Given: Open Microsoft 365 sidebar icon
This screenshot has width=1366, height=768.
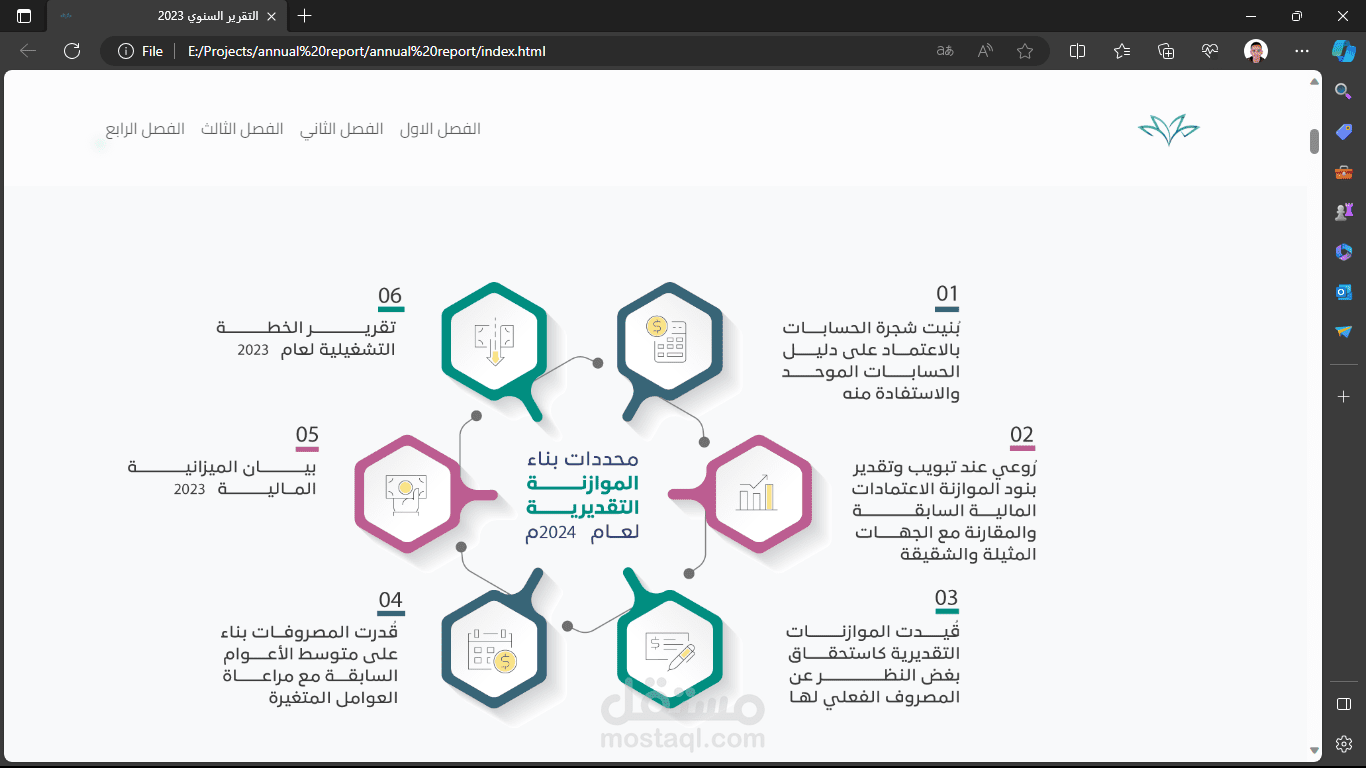Looking at the screenshot, I should 1344,252.
